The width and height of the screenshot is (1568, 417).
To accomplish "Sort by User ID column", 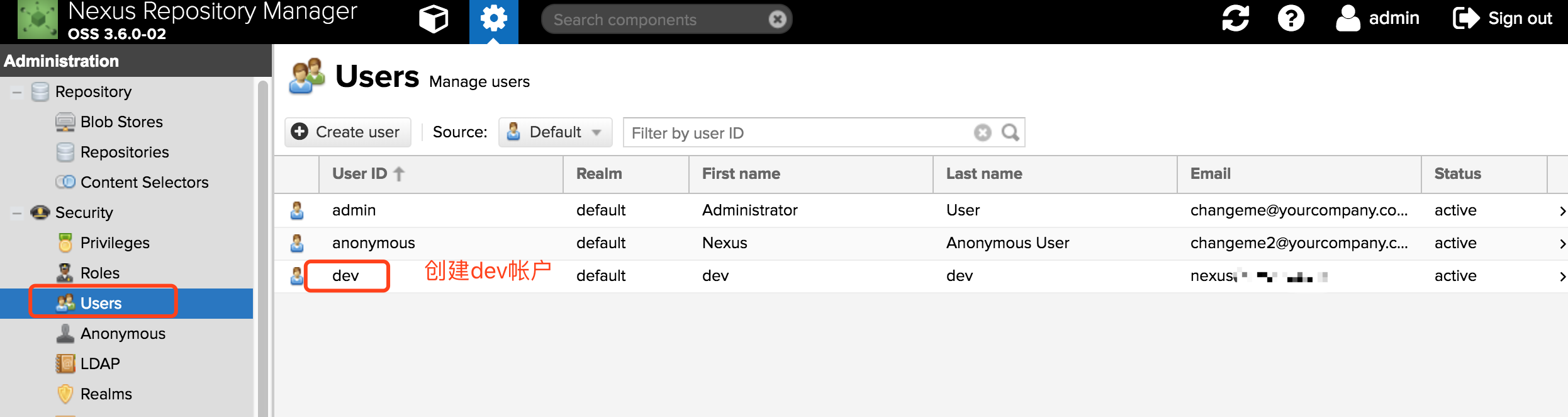I will point(440,174).
